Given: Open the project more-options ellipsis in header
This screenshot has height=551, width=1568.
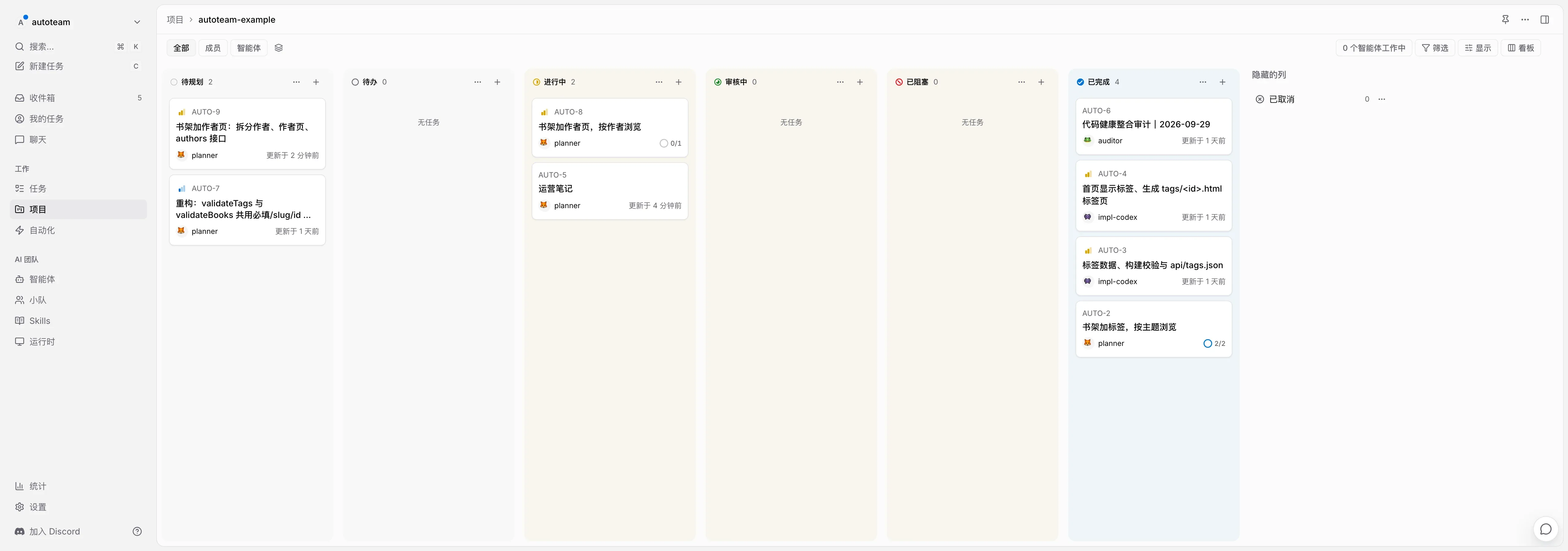Looking at the screenshot, I should coord(1525,20).
